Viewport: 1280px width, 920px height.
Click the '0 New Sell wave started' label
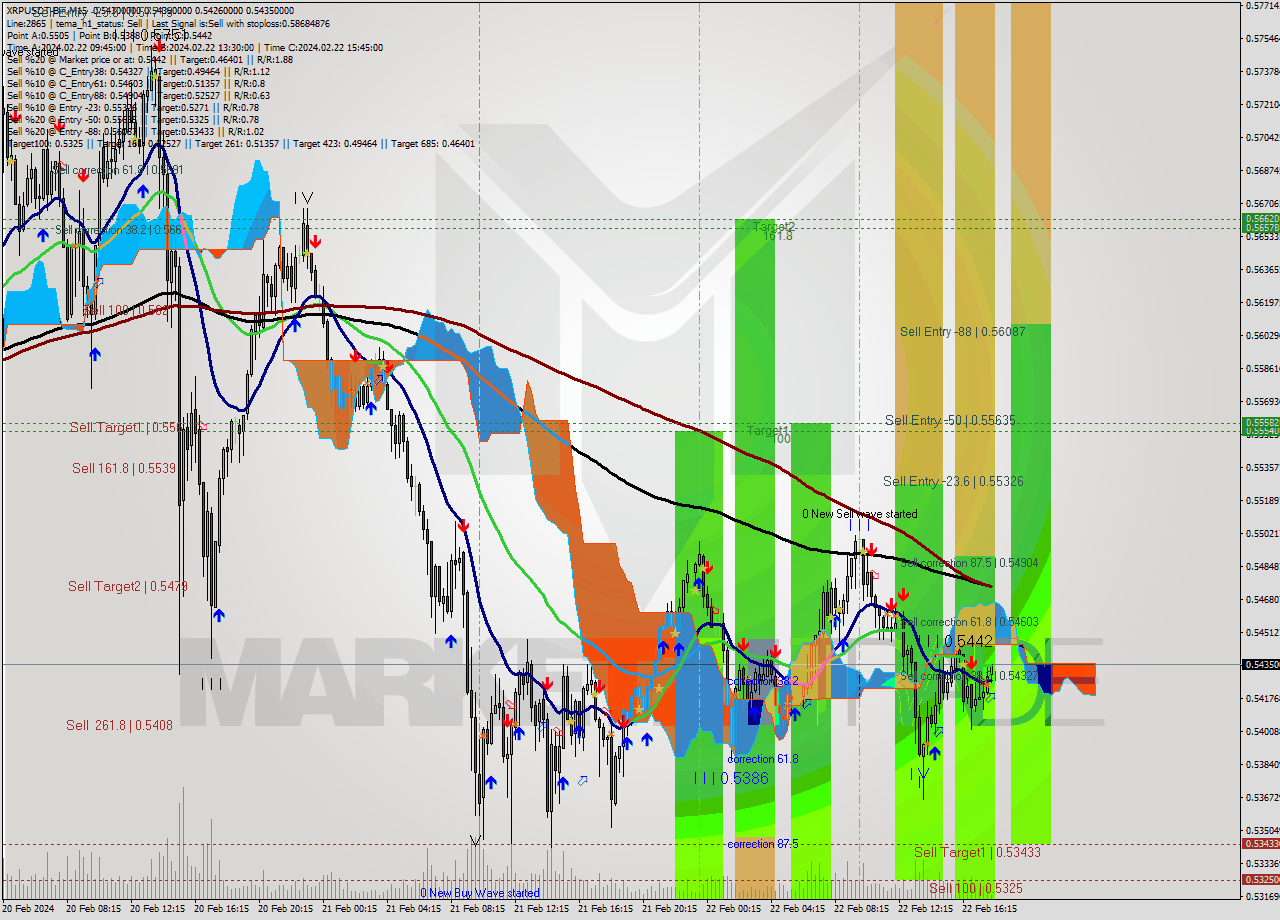(x=859, y=514)
